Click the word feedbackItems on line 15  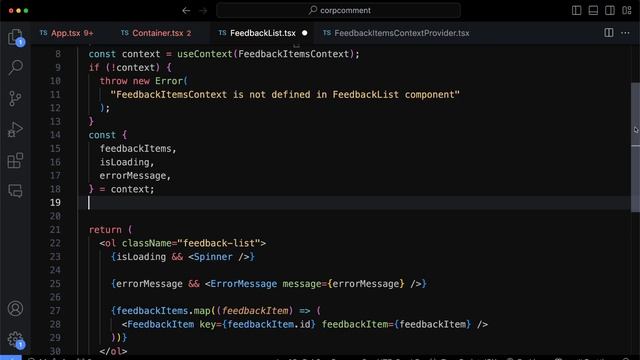(136, 149)
